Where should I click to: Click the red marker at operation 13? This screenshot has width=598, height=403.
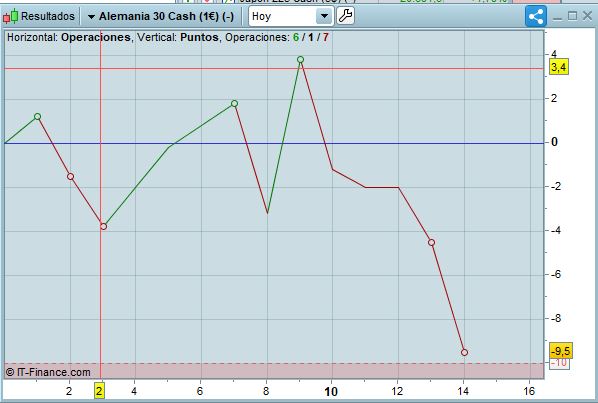pos(431,242)
